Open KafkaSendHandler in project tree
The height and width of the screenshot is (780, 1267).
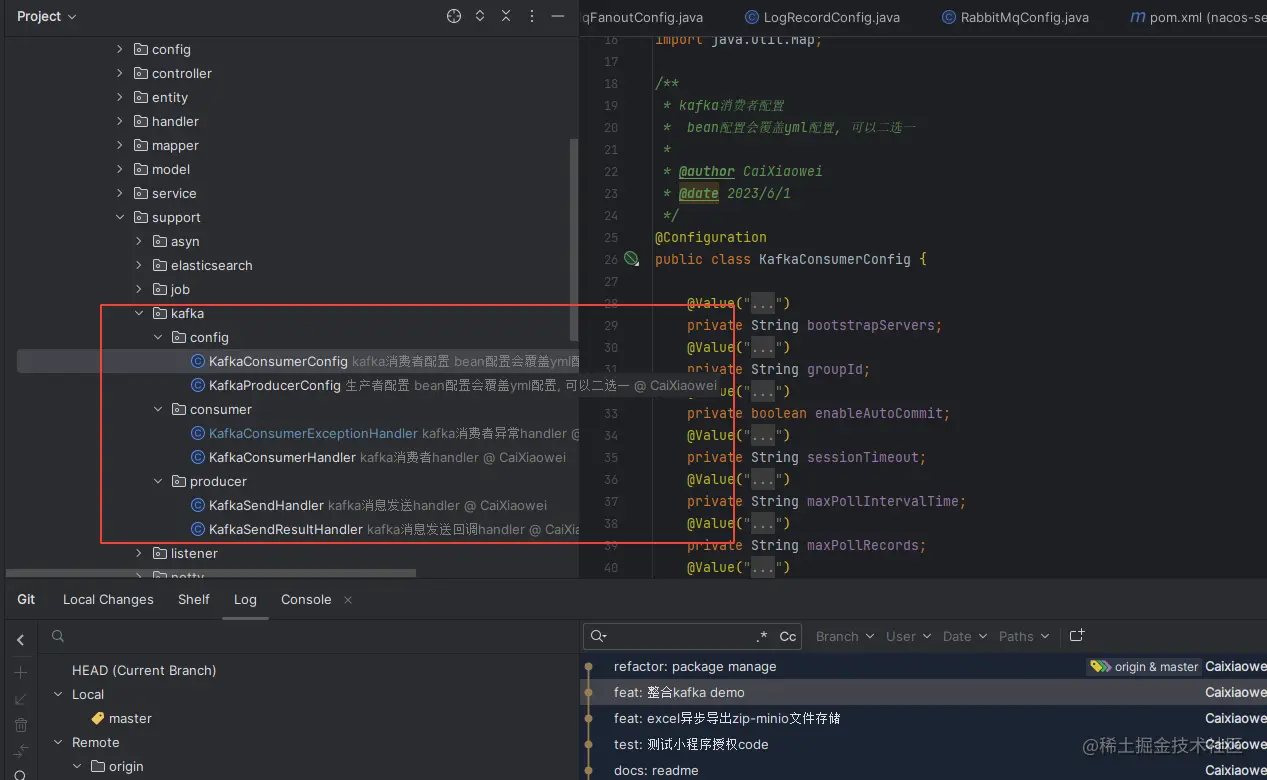pyautogui.click(x=266, y=505)
